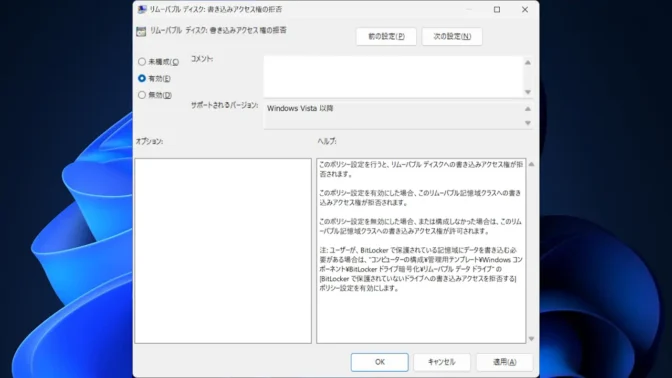Screen dimensions: 672x378
Task: Click the dialog heading text リムーバブル ディスク
Action: [x=218, y=30]
